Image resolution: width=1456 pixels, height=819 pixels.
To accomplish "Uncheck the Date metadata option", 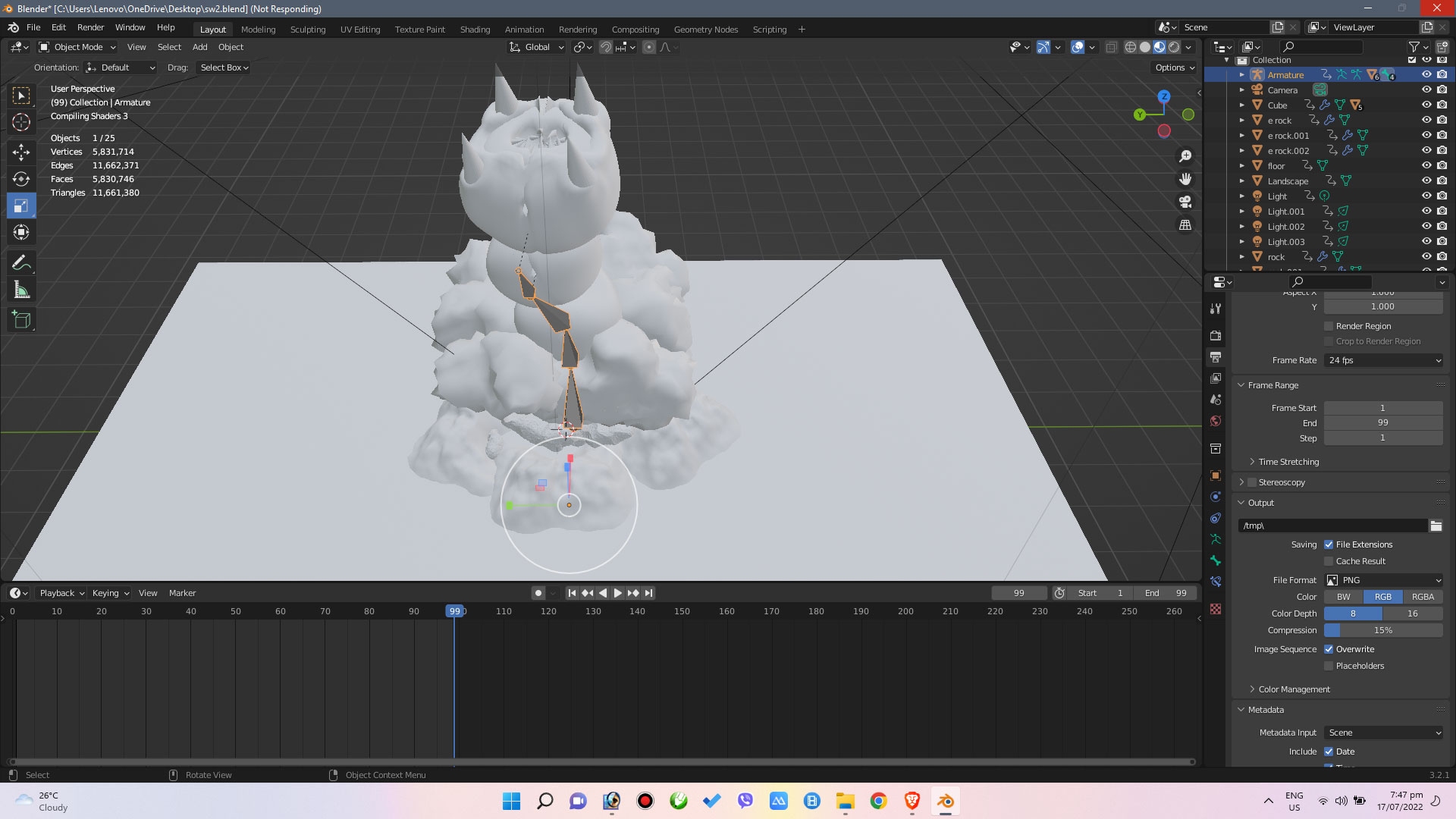I will tap(1329, 752).
